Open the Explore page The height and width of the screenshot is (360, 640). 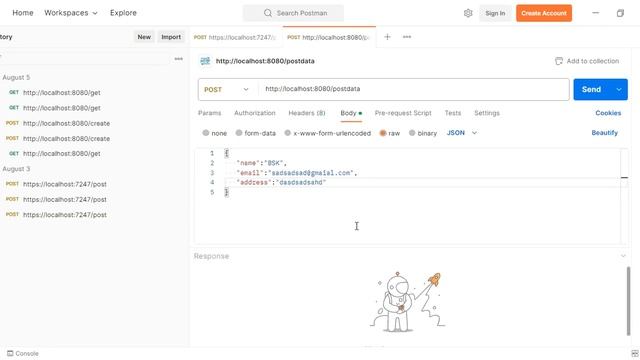[x=123, y=13]
